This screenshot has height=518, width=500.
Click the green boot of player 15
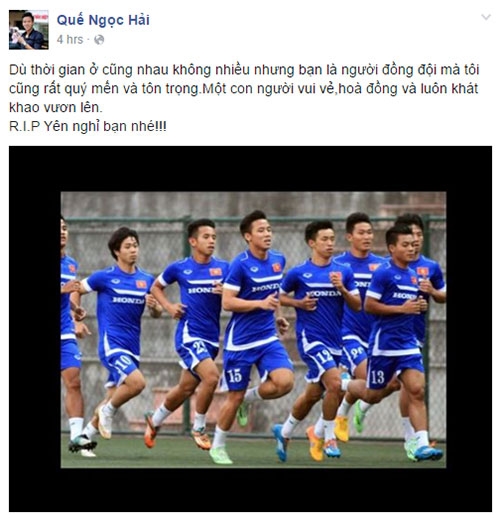pyautogui.click(x=220, y=455)
